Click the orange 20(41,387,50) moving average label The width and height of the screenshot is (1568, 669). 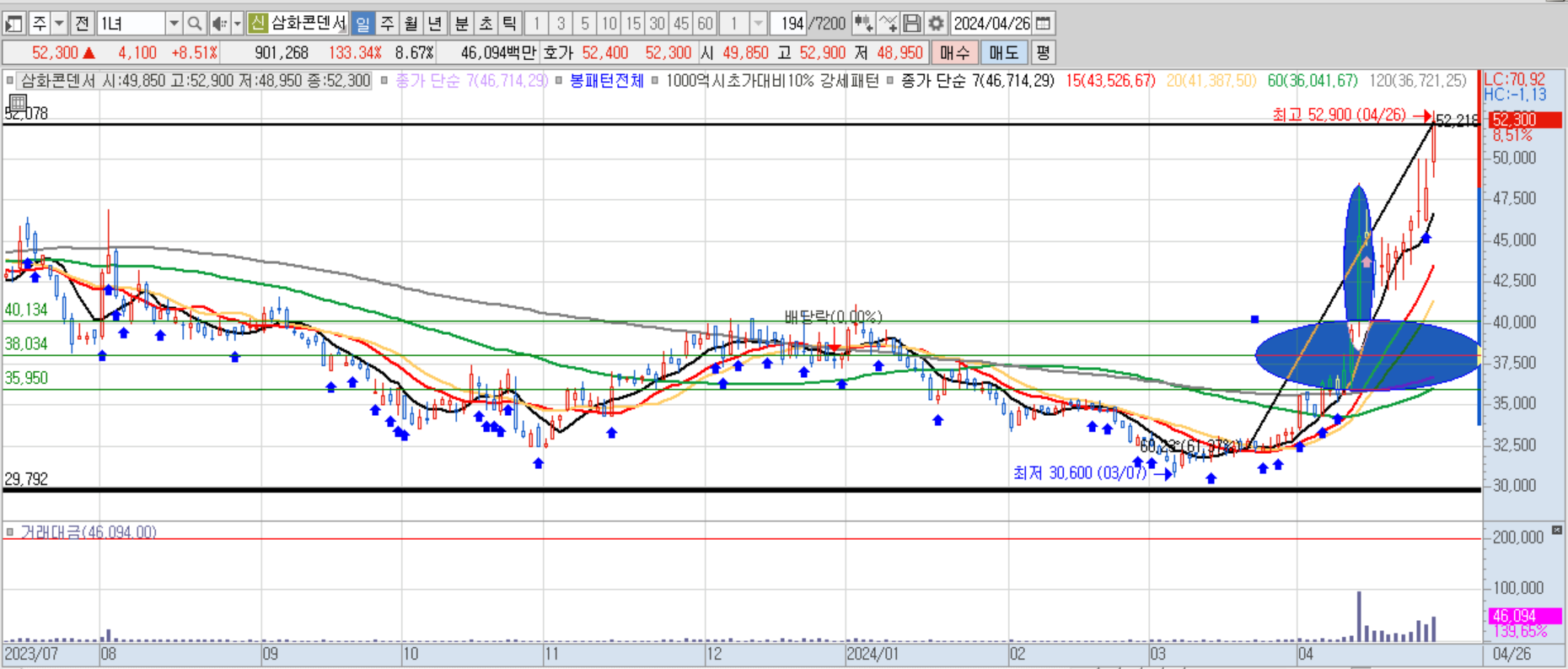point(1211,81)
